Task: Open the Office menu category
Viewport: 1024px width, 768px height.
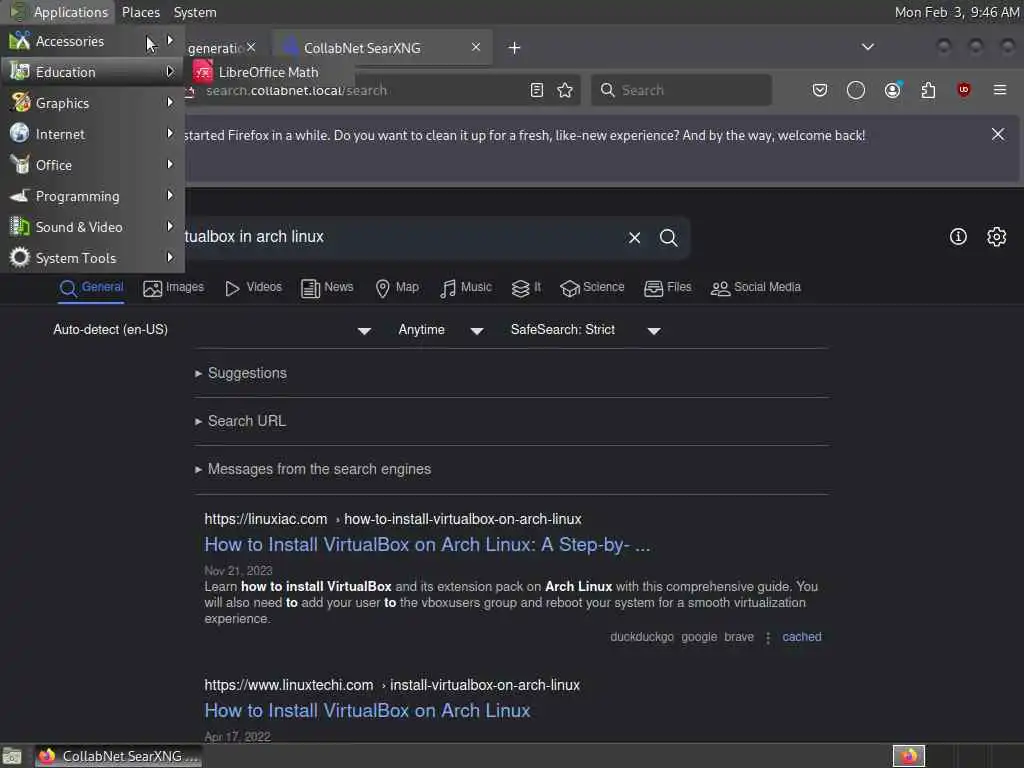Action: 92,165
